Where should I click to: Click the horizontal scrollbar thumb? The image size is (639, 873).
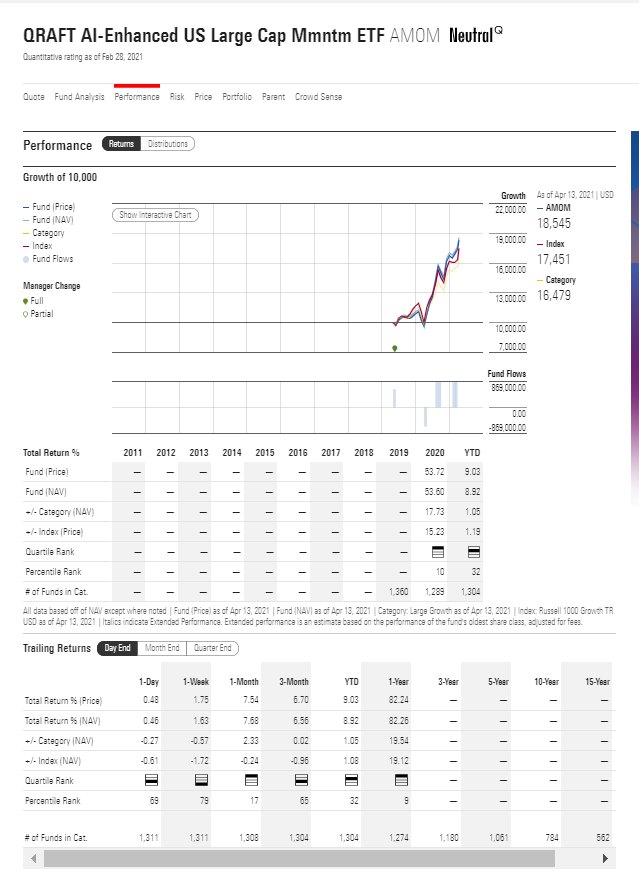tap(299, 859)
